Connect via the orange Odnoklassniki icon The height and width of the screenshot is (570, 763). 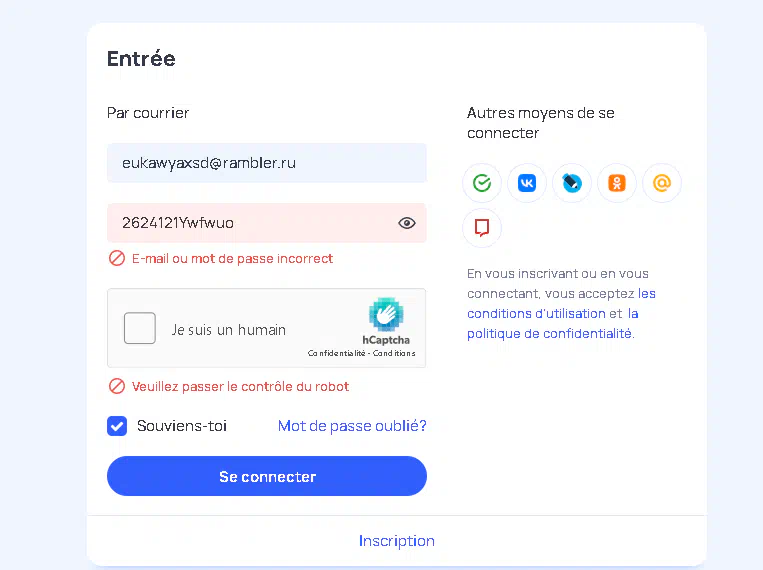[617, 183]
